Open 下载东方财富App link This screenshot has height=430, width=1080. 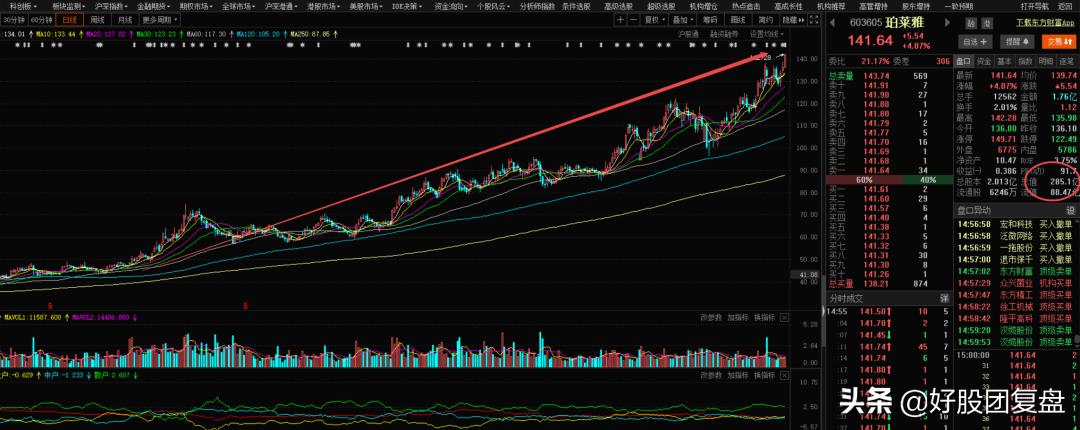[x=1045, y=23]
